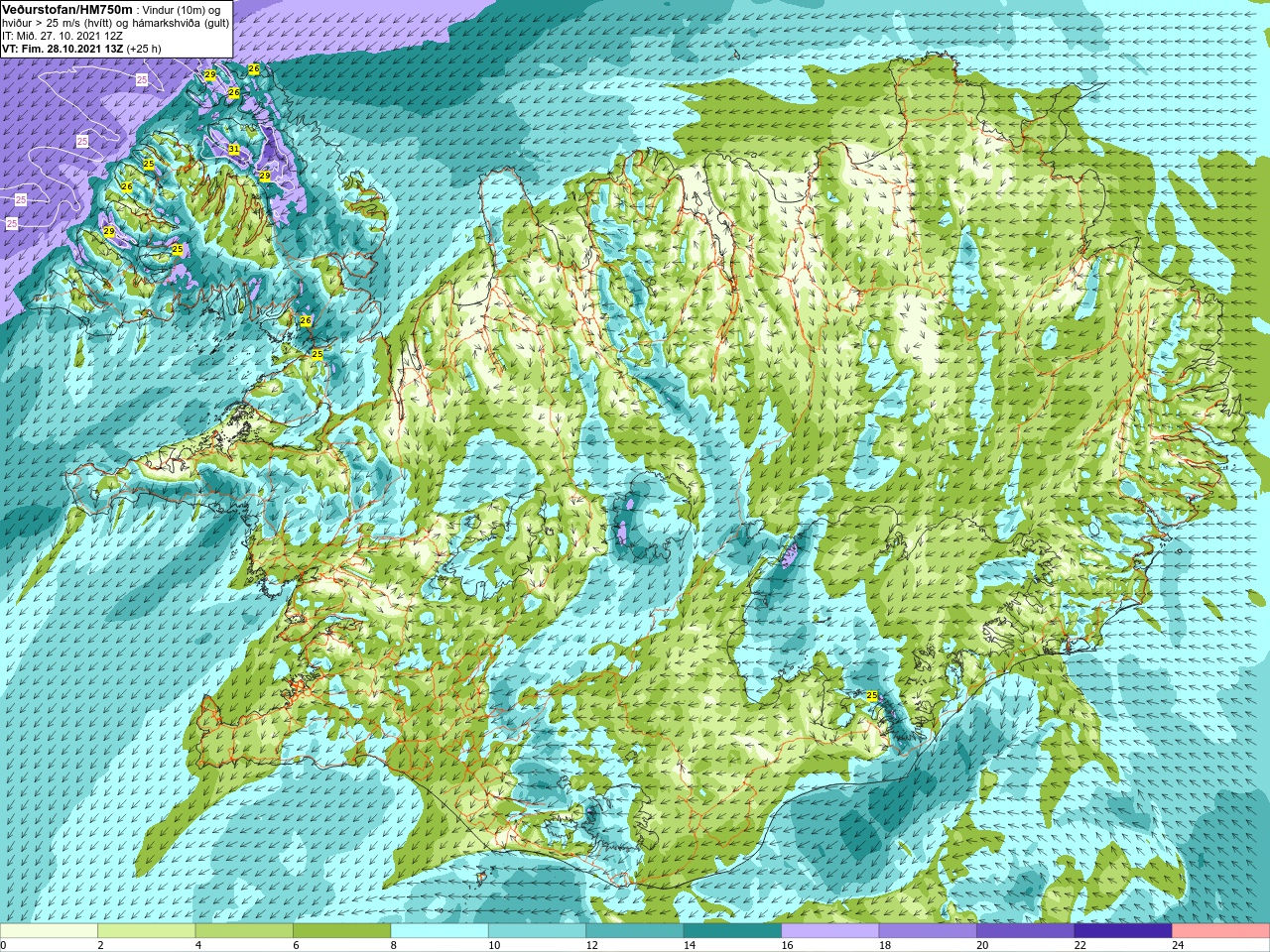Click the legend scale number 14
The width and height of the screenshot is (1270, 952).
[689, 945]
